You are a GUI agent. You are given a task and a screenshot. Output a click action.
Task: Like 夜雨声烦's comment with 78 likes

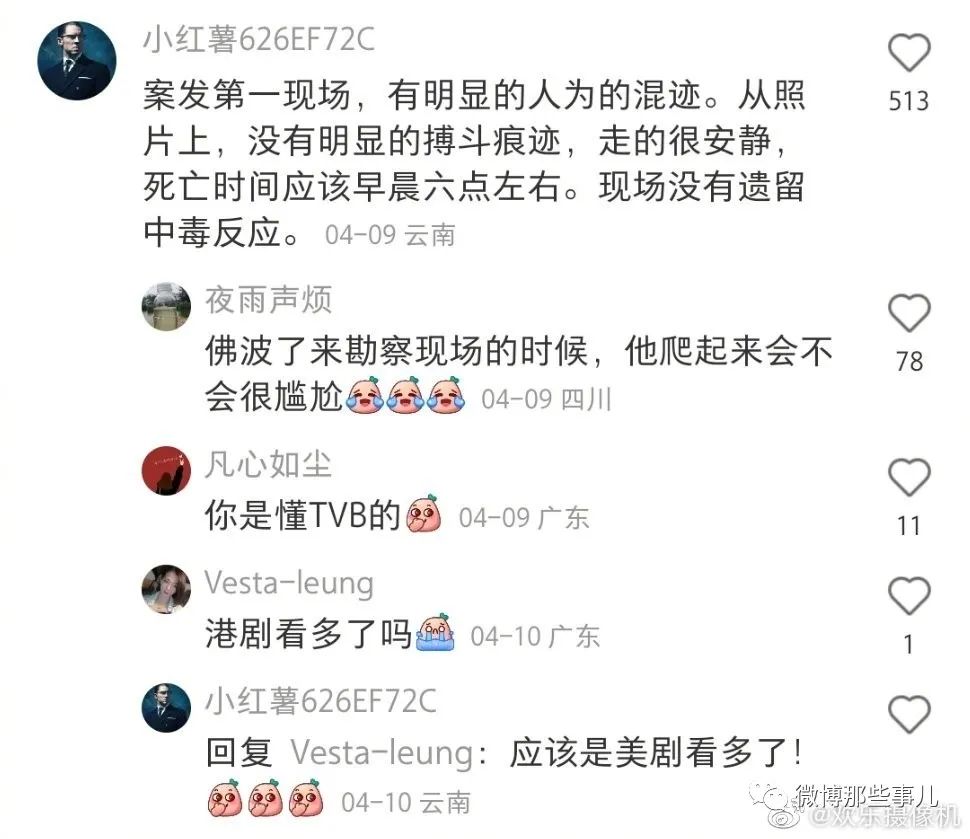pyautogui.click(x=909, y=313)
